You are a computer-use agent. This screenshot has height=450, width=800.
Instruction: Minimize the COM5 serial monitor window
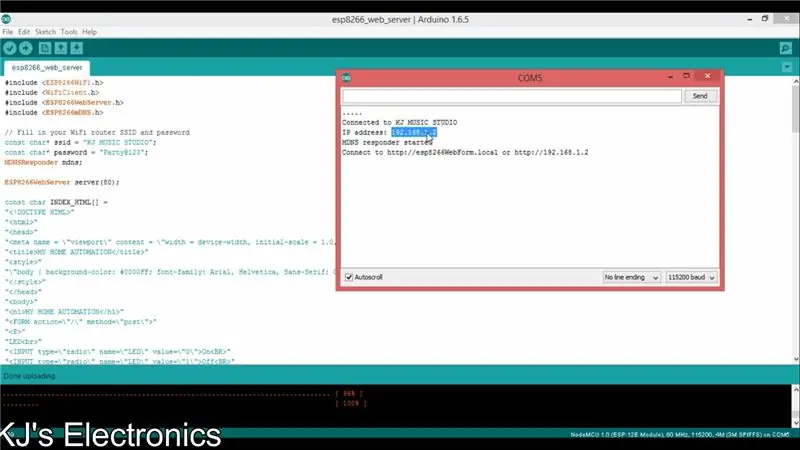(x=670, y=77)
